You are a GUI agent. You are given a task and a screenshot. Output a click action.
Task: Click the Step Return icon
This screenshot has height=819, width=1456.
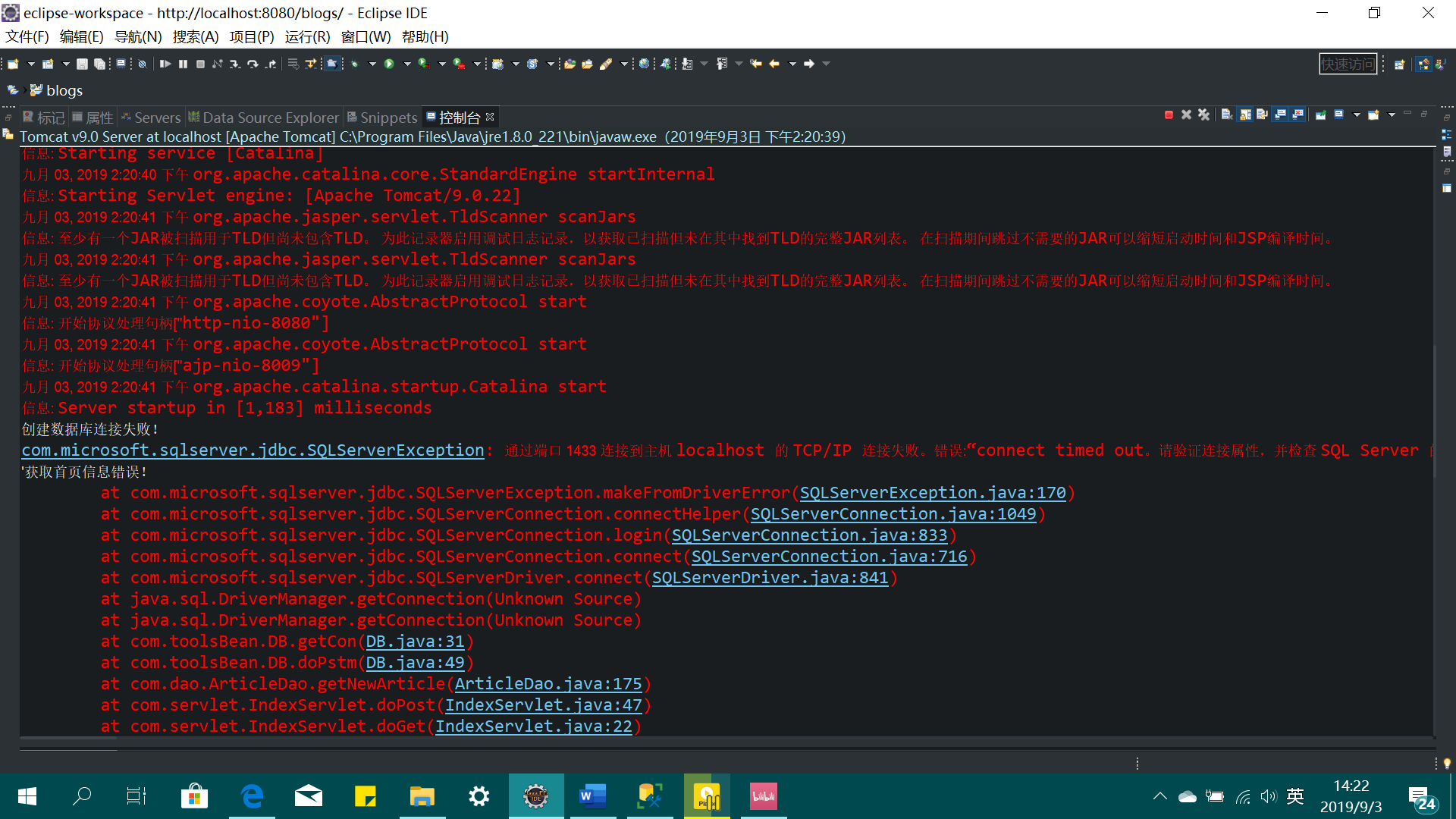coord(270,64)
